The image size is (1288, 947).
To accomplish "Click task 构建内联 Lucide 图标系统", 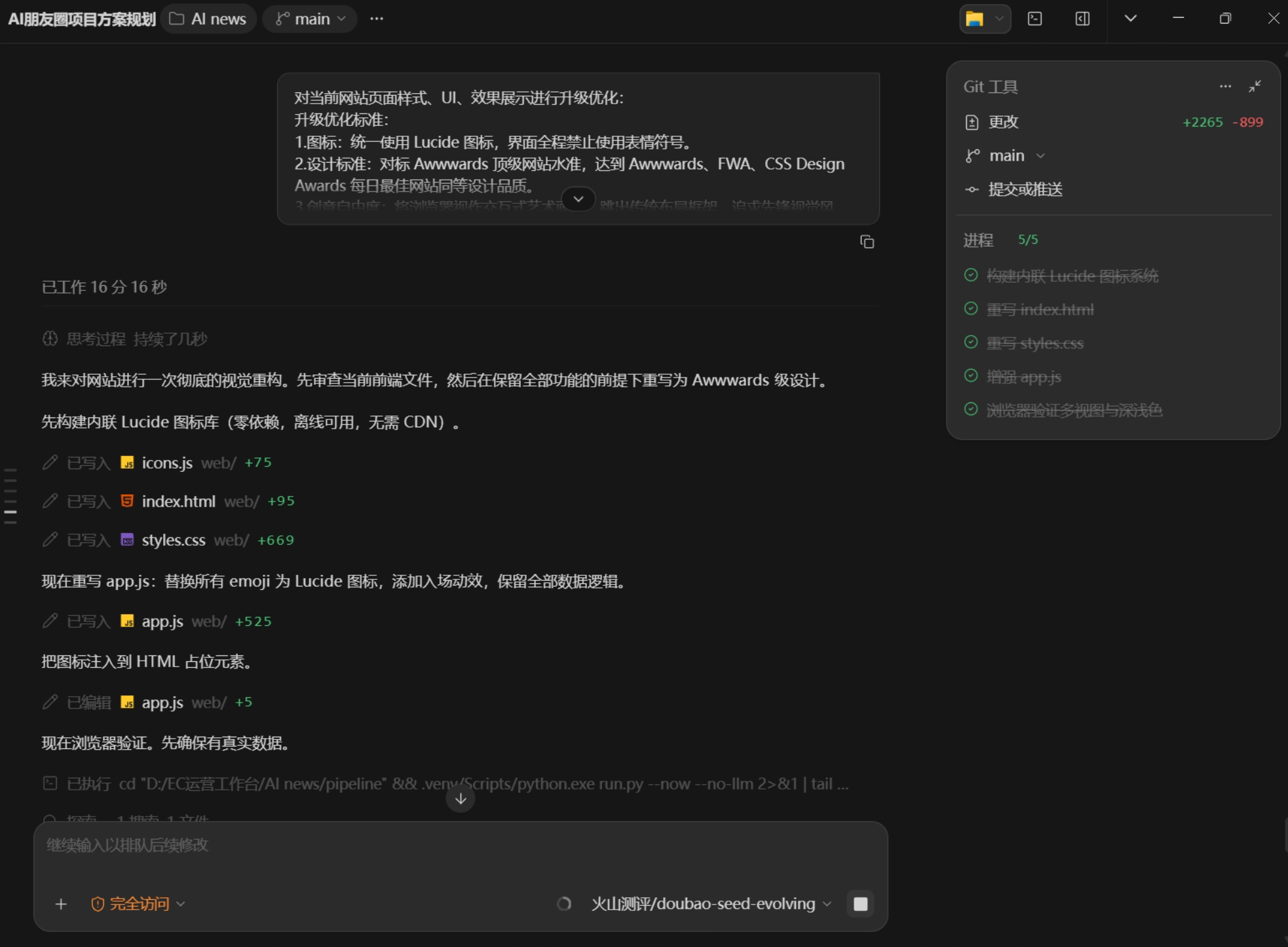I will pyautogui.click(x=1072, y=276).
